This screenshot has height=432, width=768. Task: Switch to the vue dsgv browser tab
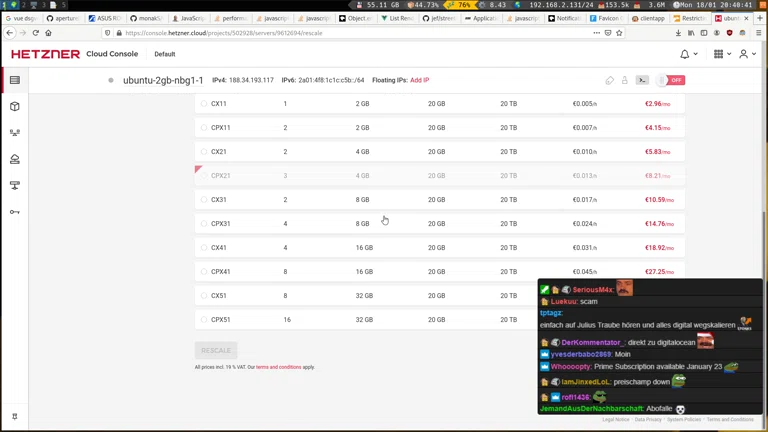tap(22, 18)
